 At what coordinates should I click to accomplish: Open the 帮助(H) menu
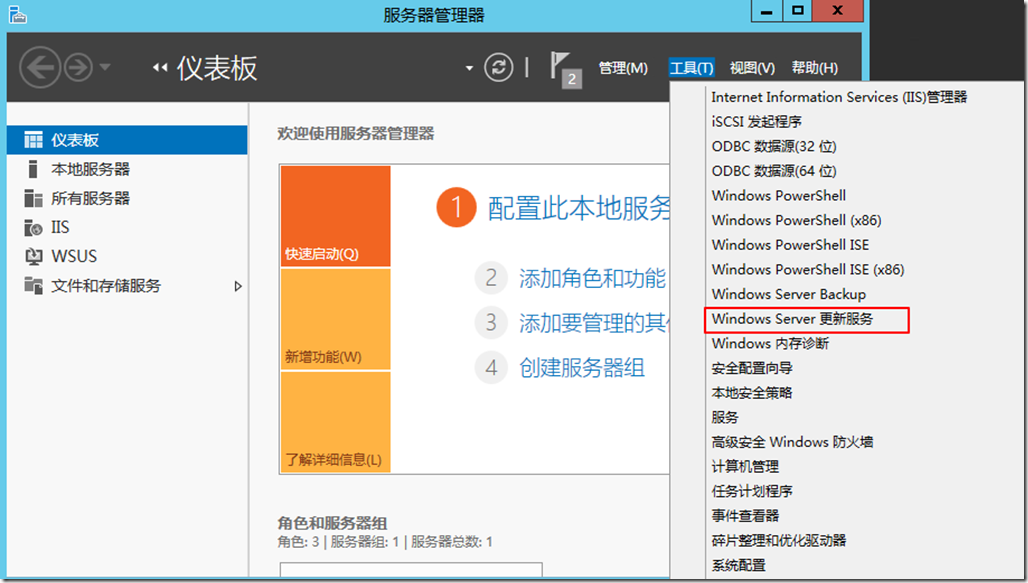814,68
